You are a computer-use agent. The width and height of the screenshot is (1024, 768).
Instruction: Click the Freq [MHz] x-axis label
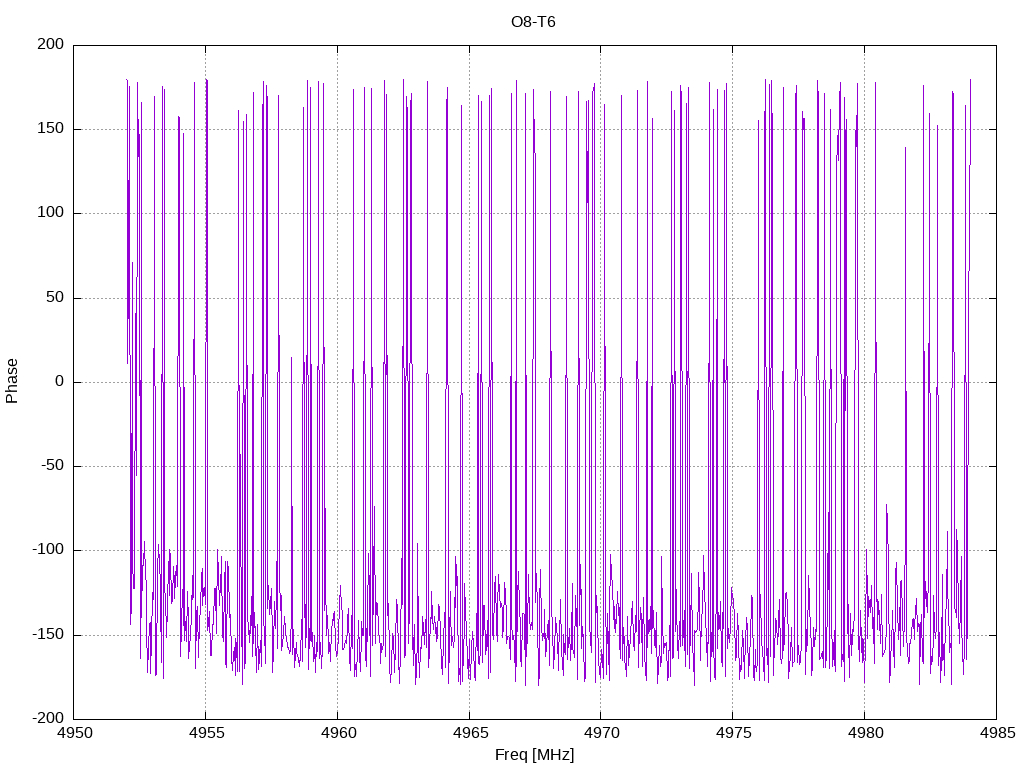tap(534, 755)
